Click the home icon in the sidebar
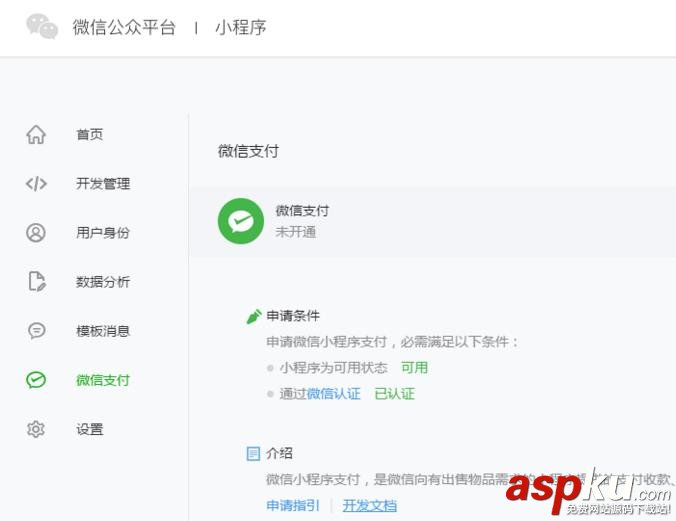 coord(36,135)
